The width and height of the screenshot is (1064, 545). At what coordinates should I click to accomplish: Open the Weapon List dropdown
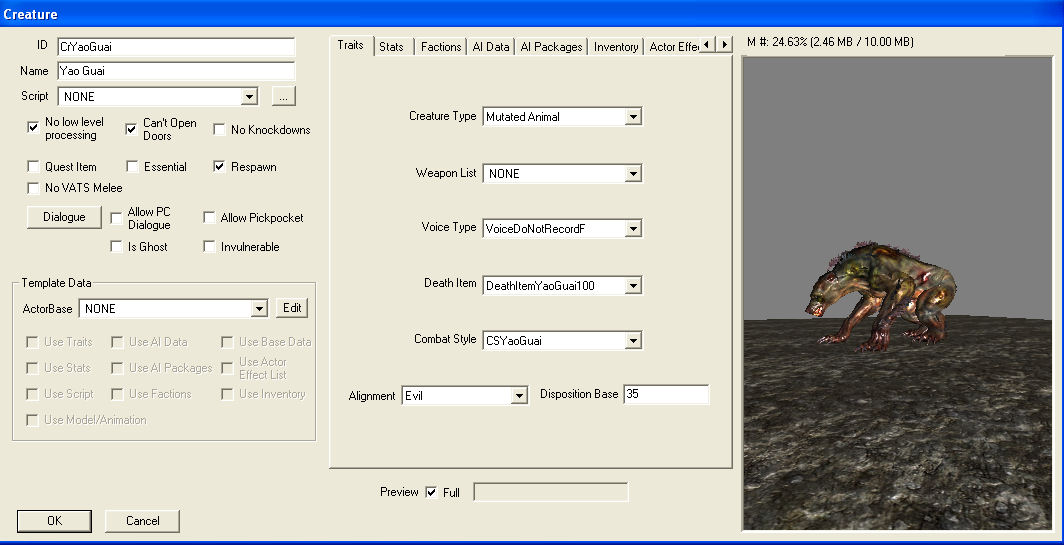633,174
